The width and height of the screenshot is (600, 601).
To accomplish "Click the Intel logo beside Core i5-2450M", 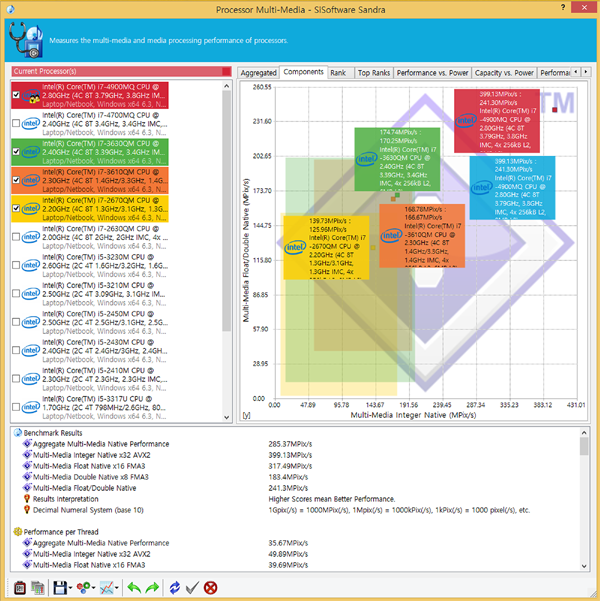I will (x=31, y=322).
